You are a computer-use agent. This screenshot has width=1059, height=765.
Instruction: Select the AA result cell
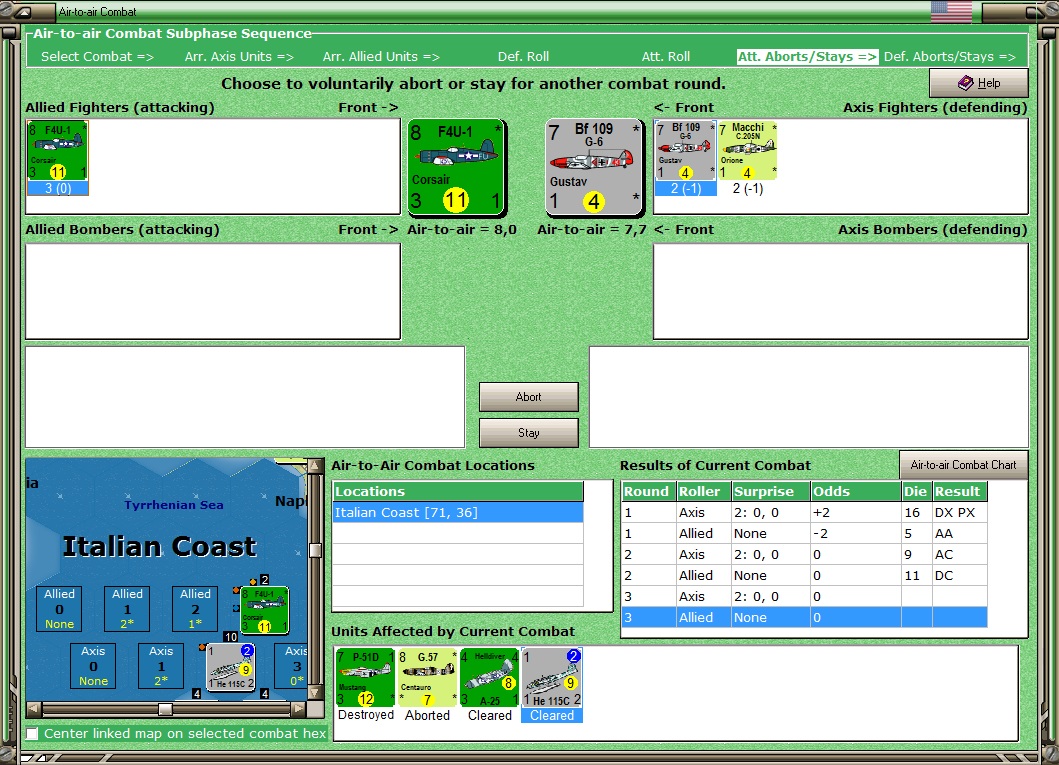click(x=960, y=533)
